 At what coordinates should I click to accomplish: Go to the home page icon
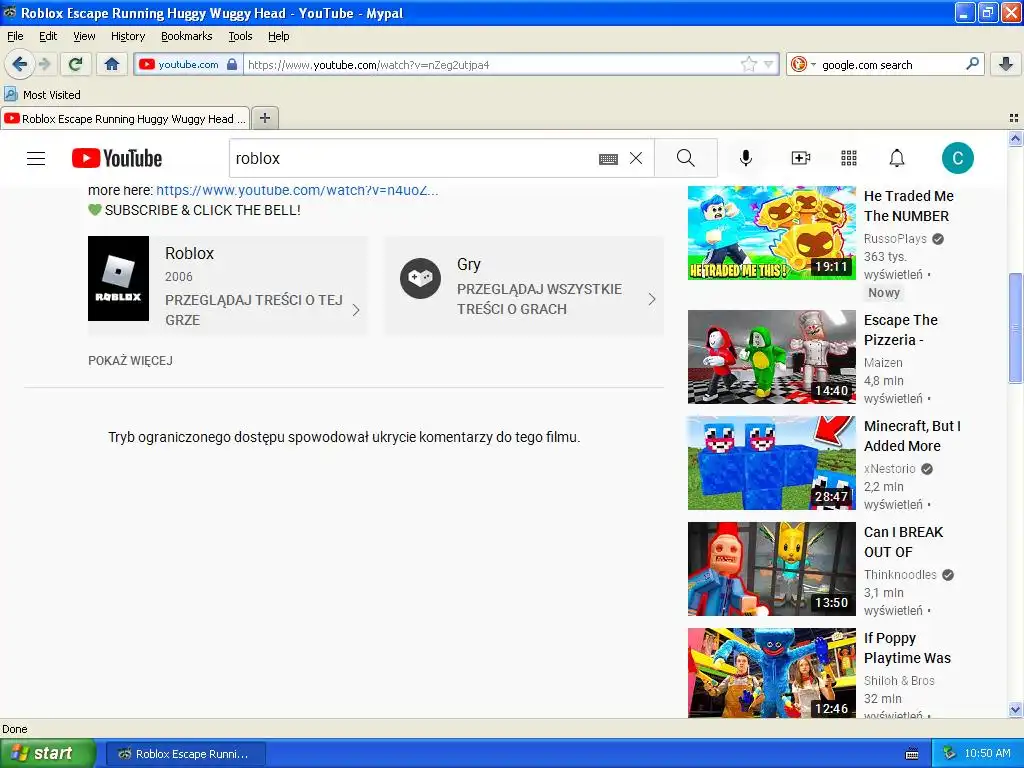112,64
